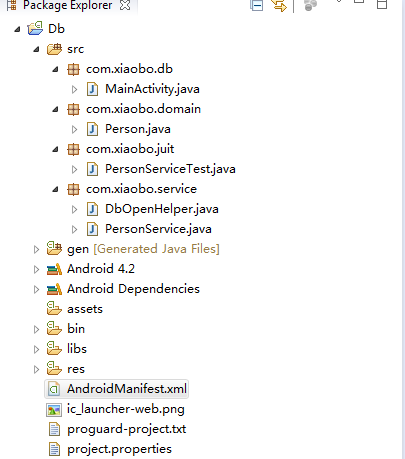405x459 pixels.
Task: Select the Android 4.2 label
Action: pos(101,269)
